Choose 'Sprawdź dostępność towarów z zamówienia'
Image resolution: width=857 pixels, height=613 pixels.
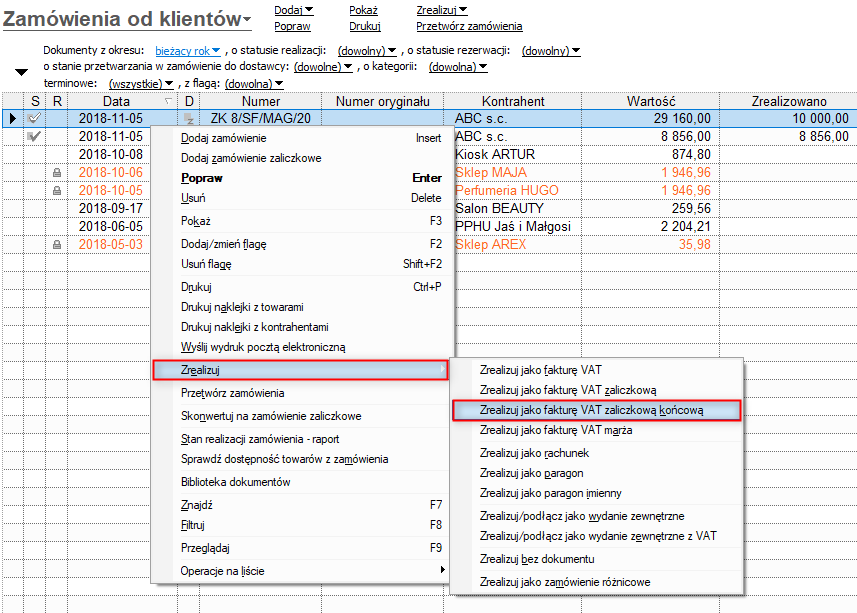point(301,459)
